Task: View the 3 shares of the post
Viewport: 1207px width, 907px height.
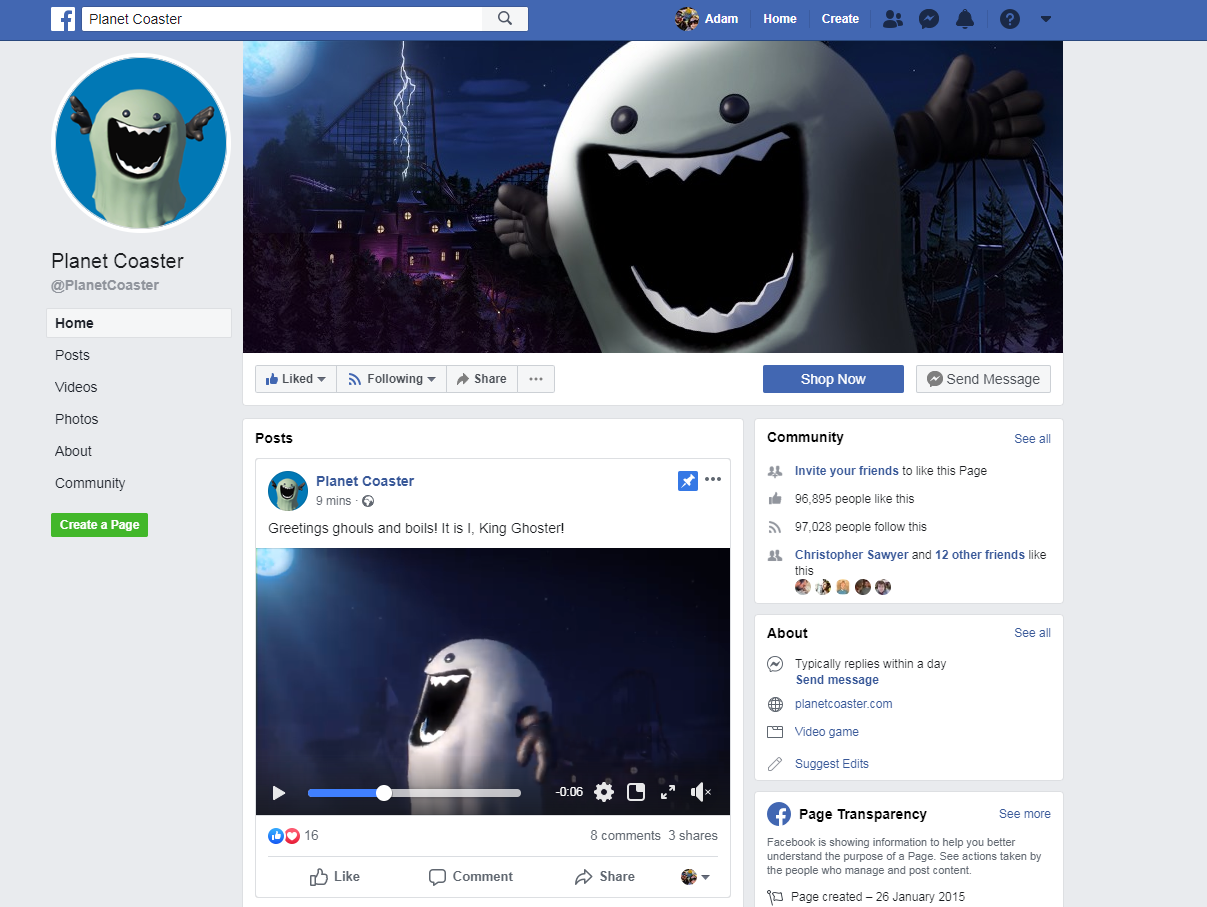Action: [693, 836]
